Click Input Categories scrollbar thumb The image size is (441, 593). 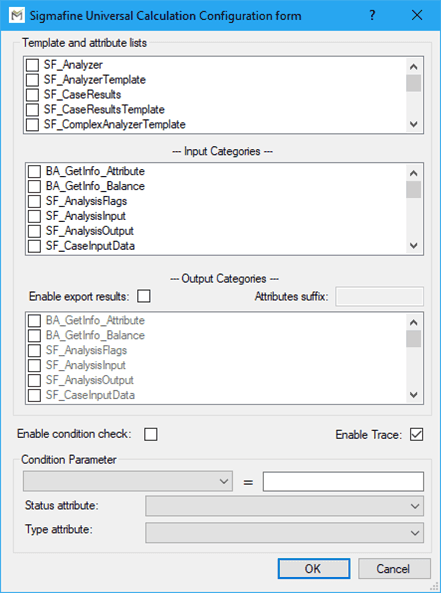413,189
